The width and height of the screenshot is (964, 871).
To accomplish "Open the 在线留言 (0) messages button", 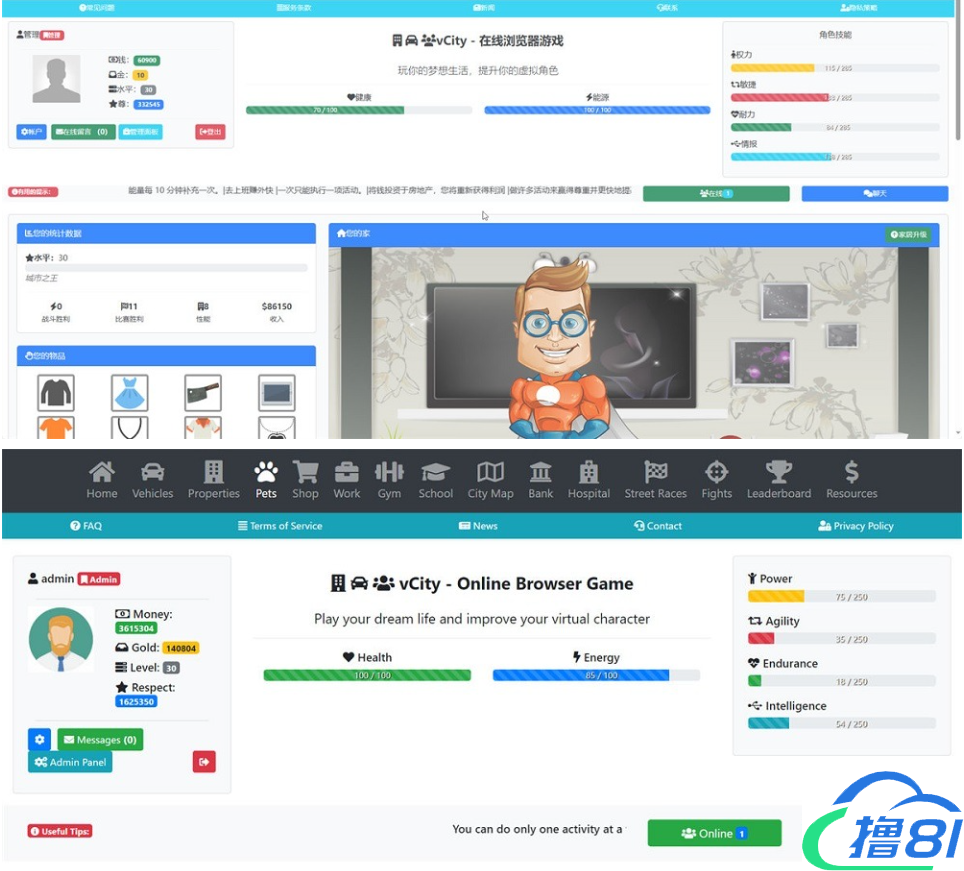I will pyautogui.click(x=83, y=132).
